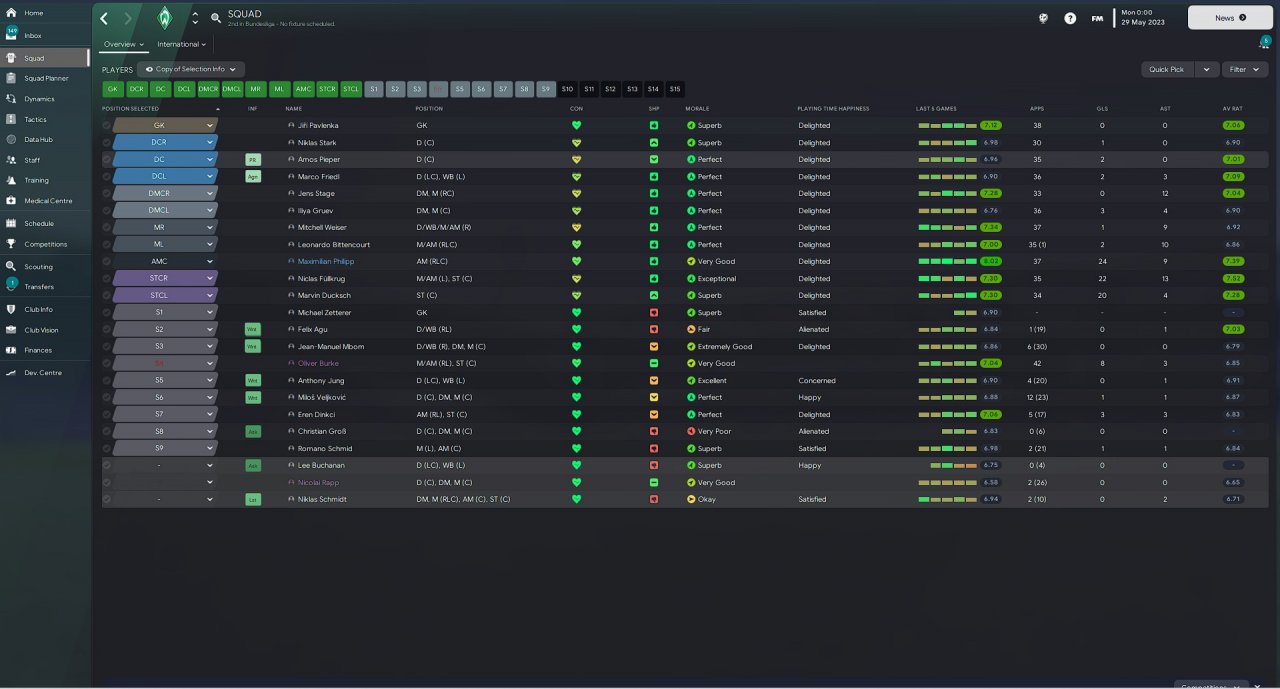Sort by the Av Rat column header
This screenshot has height=689, width=1280.
[x=1232, y=108]
